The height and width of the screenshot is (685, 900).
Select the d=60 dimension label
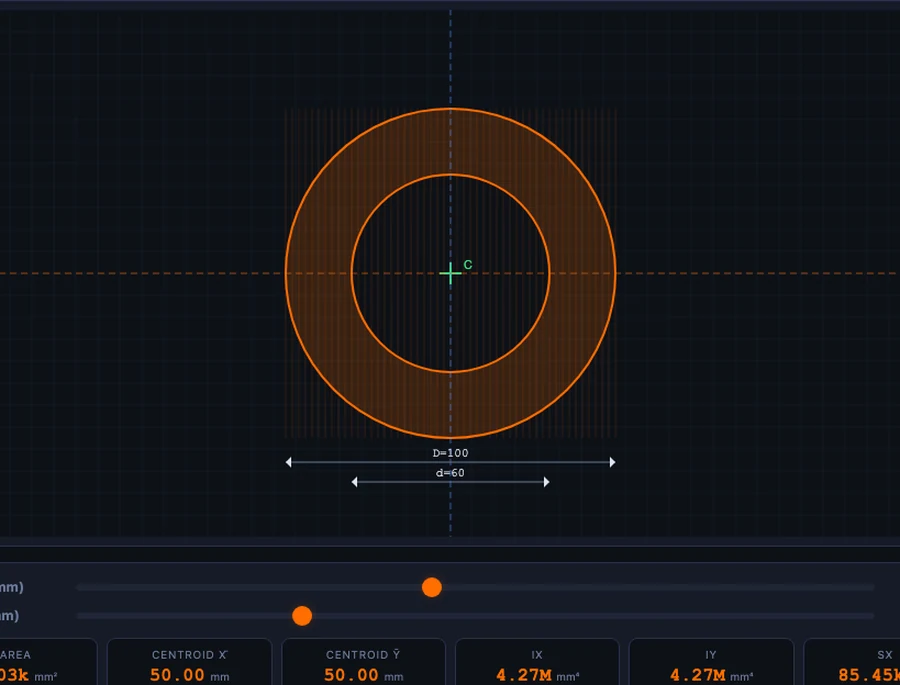coord(451,473)
